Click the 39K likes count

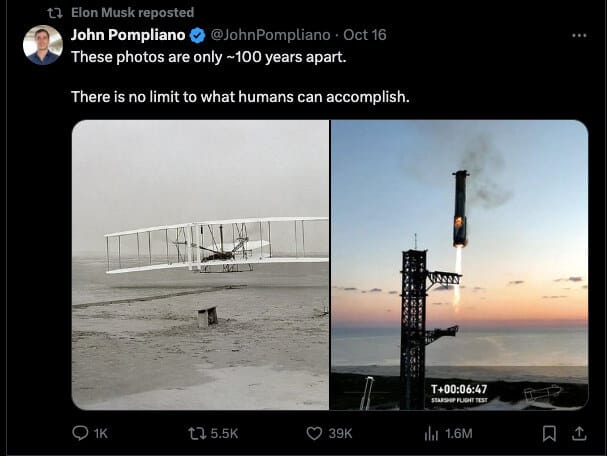(x=341, y=433)
